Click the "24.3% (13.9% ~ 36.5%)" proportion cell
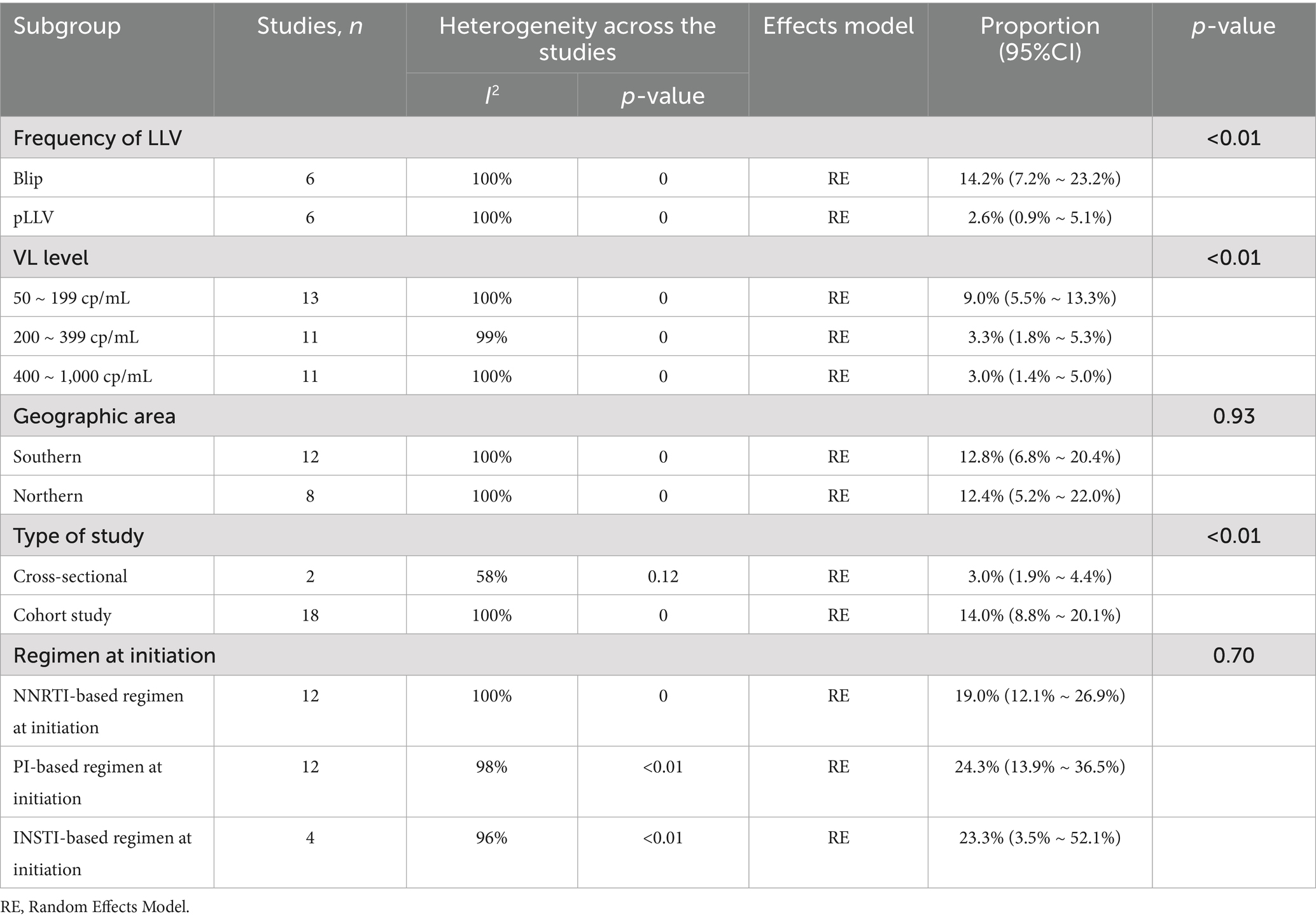This screenshot has width=1316, height=921. click(1039, 767)
